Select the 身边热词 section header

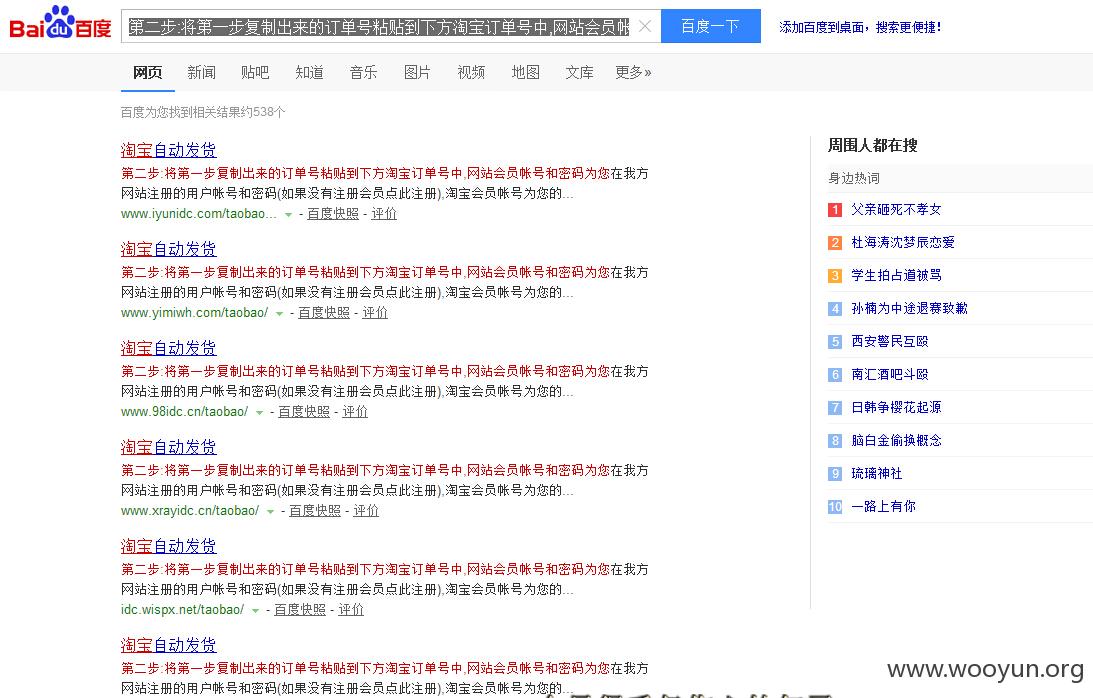pos(854,178)
